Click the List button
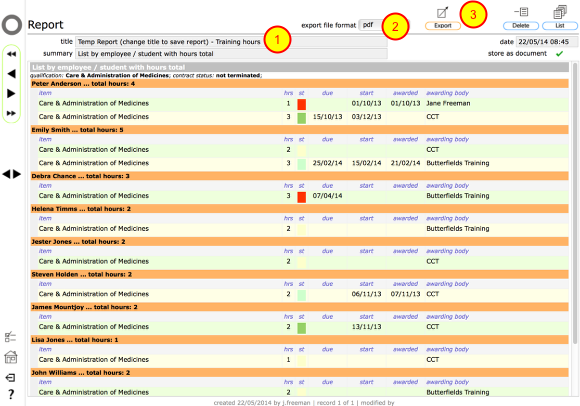580x406 pixels. (560, 26)
